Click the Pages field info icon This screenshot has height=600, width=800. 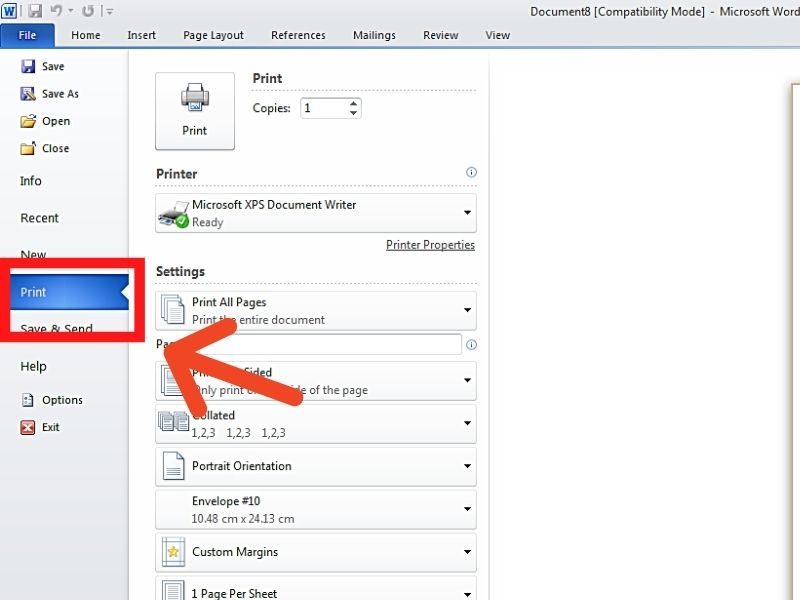pos(471,345)
